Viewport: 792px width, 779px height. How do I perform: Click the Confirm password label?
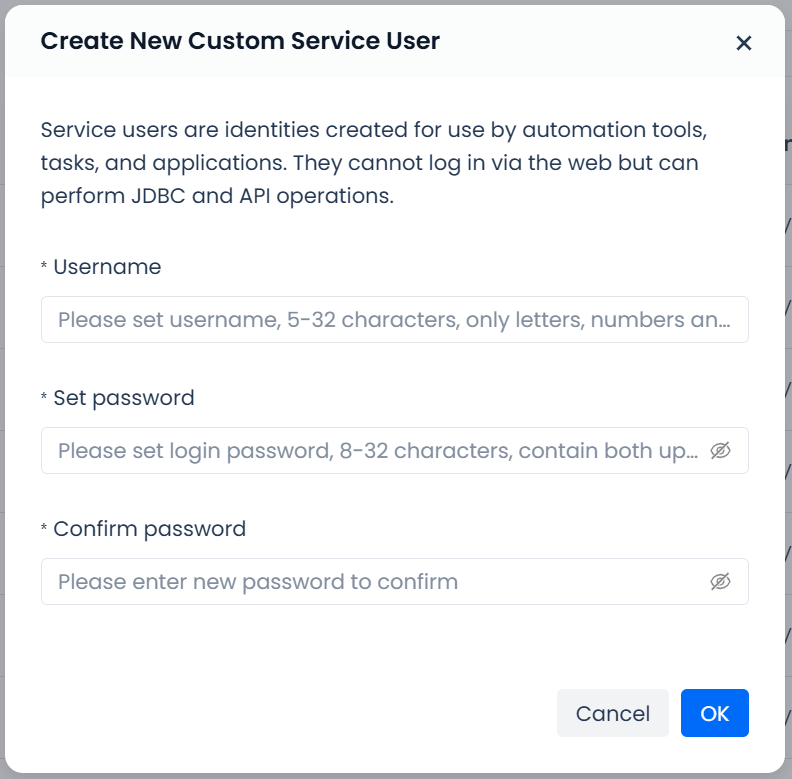click(149, 529)
